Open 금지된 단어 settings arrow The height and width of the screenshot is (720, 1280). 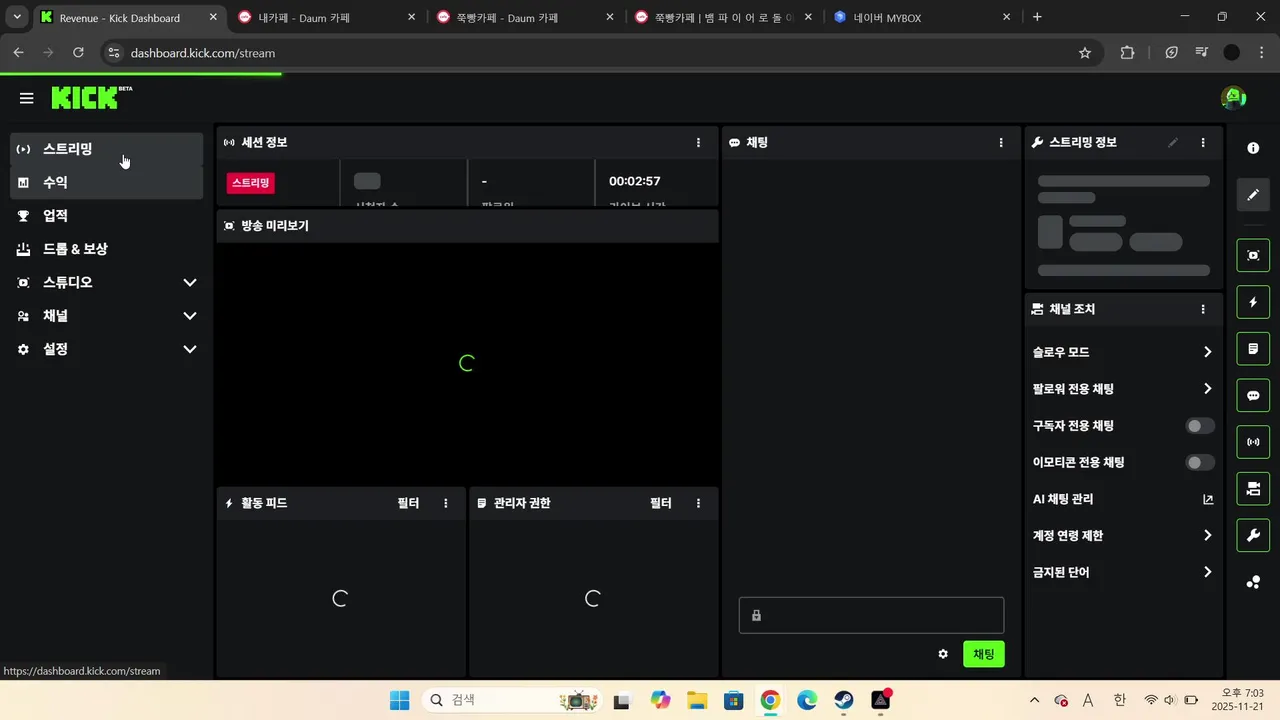(x=1207, y=572)
